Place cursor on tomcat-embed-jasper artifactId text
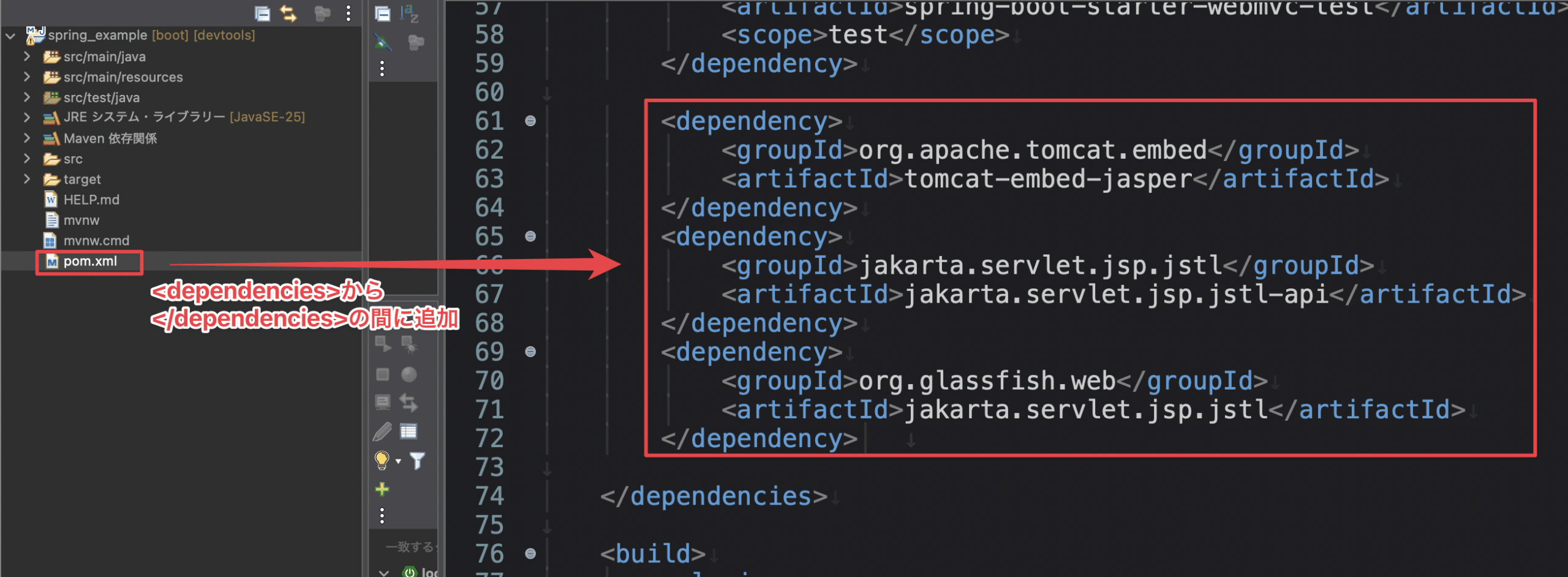The image size is (1568, 577). tap(1047, 179)
